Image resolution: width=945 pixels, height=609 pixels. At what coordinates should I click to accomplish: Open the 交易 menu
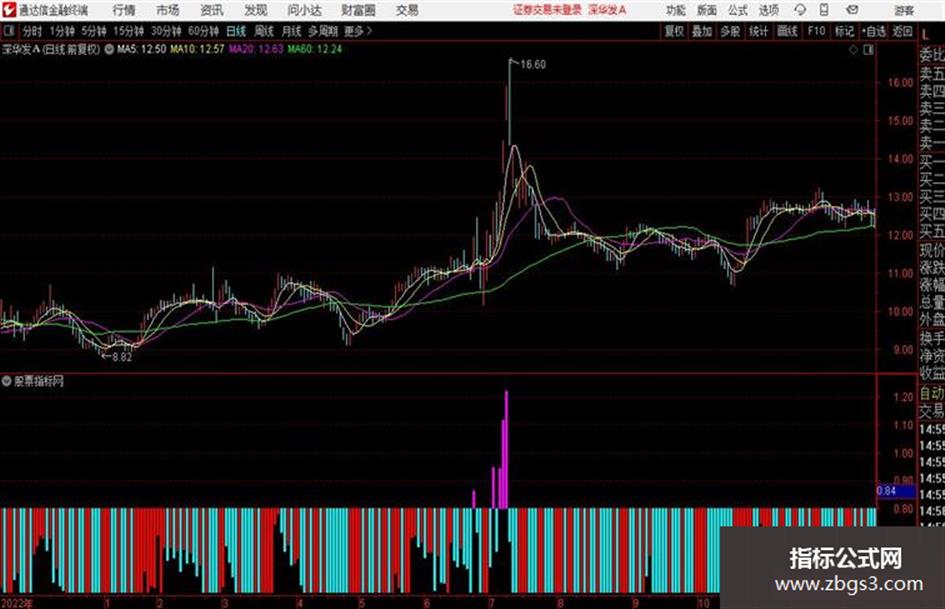[x=407, y=10]
